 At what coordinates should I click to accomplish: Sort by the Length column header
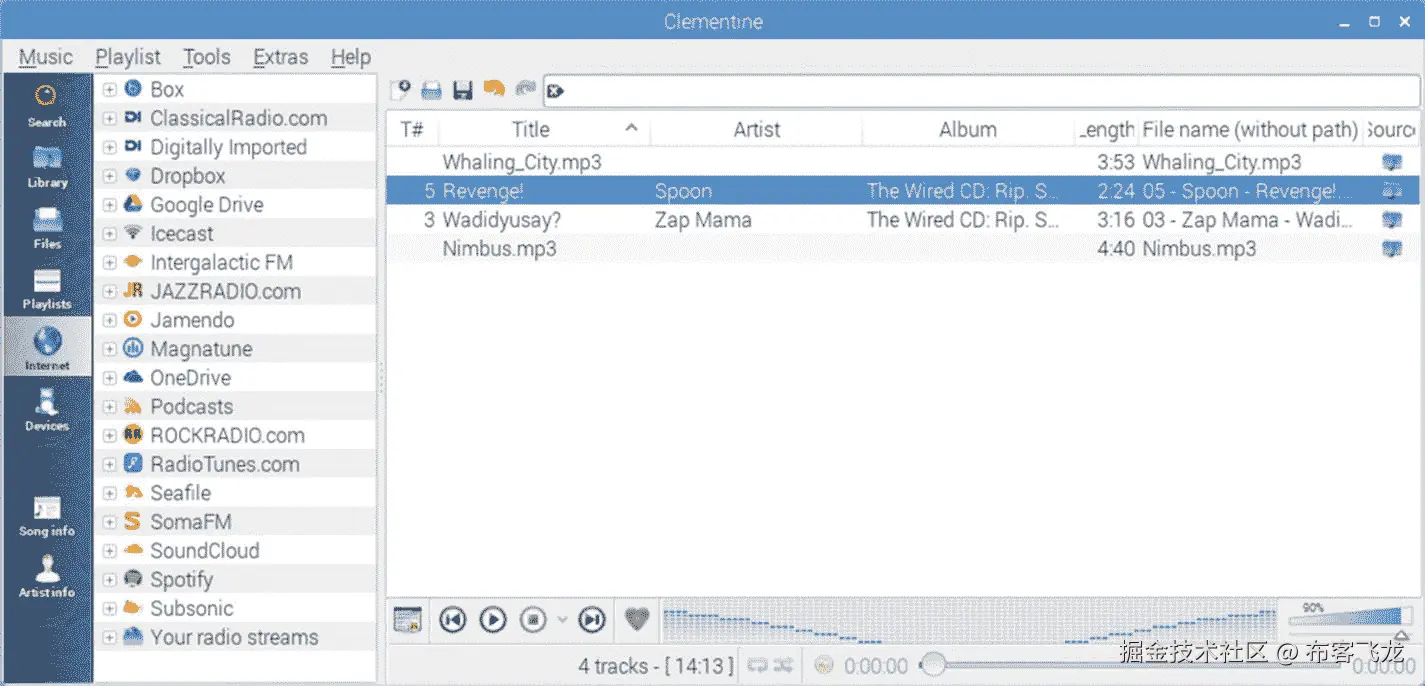click(1107, 129)
